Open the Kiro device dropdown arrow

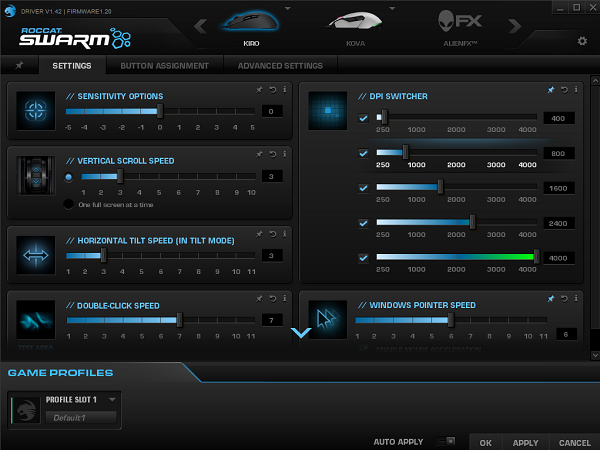click(x=288, y=8)
